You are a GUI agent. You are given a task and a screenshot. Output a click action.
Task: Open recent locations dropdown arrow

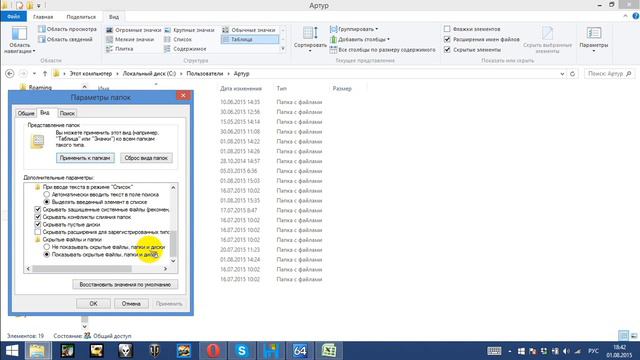point(34,74)
